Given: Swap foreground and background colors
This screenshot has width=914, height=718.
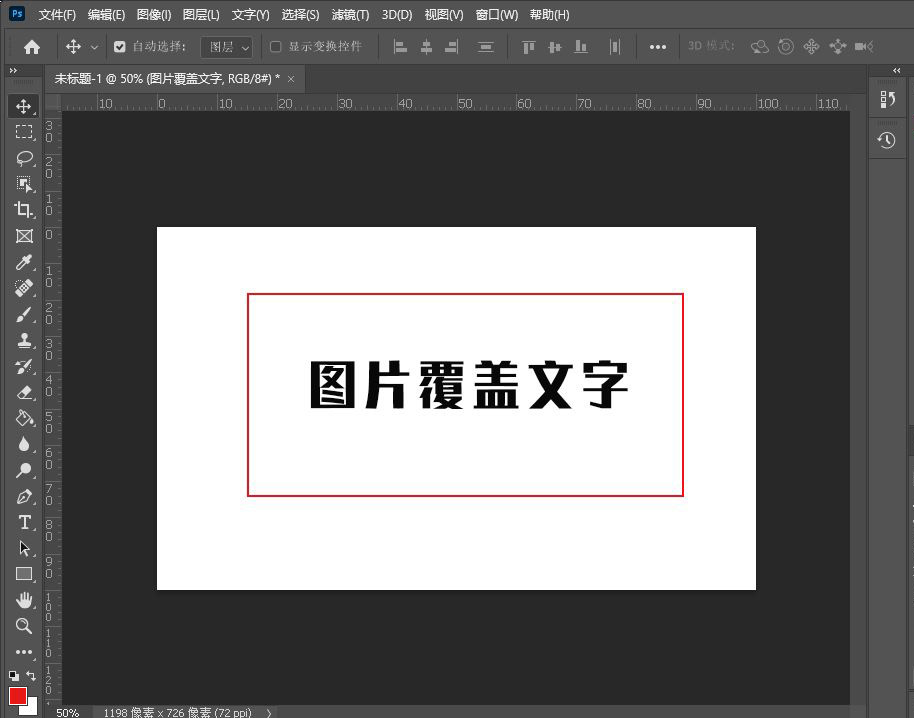Looking at the screenshot, I should tap(32, 675).
